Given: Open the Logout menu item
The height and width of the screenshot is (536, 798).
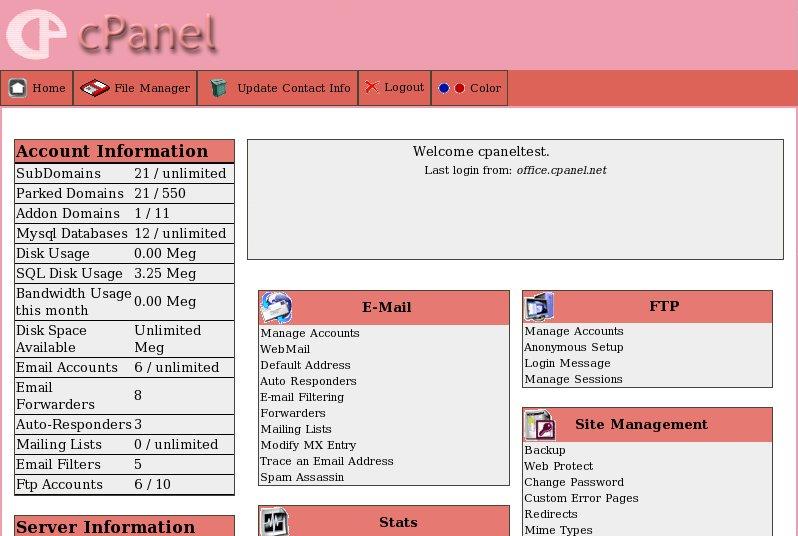Looking at the screenshot, I should coord(404,87).
